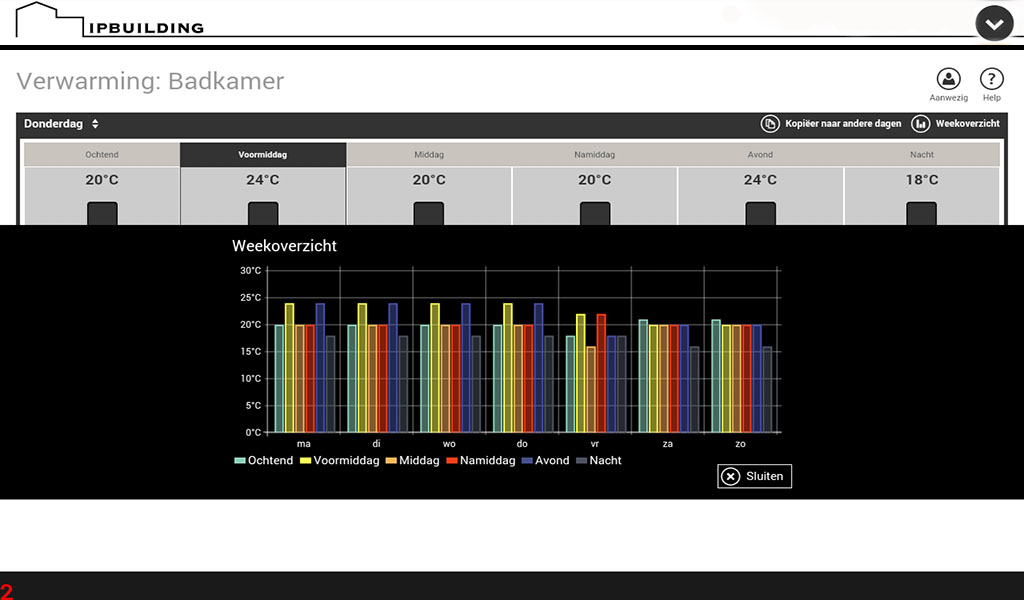Click the yellow Voormiddag bar for vr
This screenshot has width=1024, height=600.
581,373
